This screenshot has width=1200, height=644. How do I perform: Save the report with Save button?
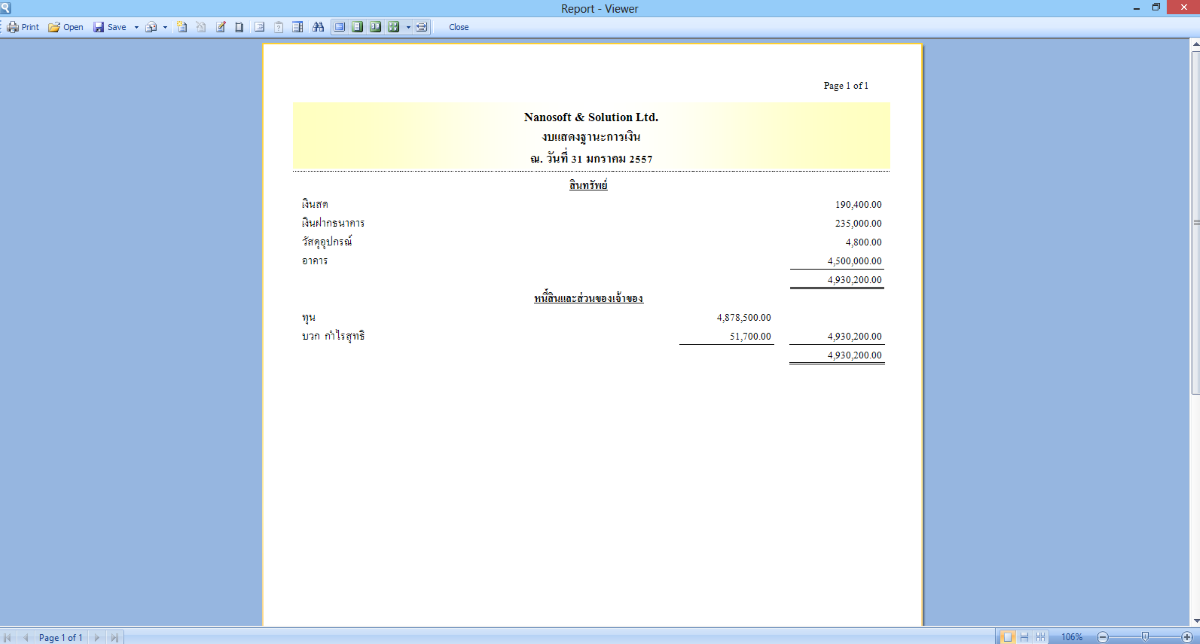[110, 27]
